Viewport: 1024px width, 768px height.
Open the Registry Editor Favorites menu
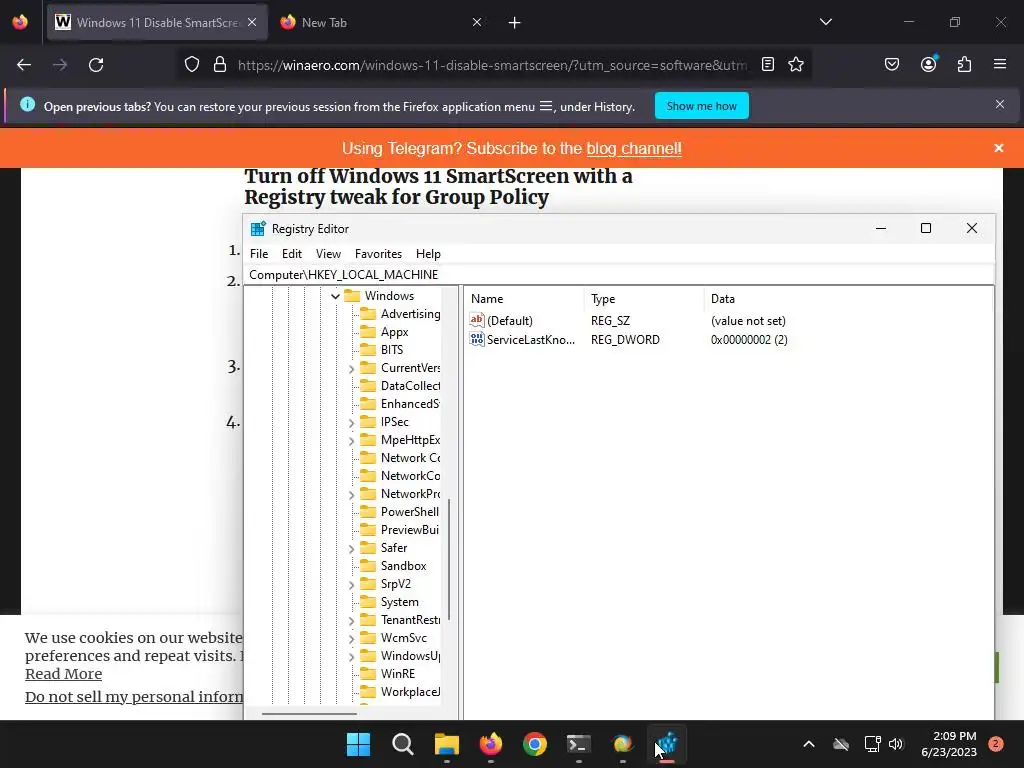point(378,254)
